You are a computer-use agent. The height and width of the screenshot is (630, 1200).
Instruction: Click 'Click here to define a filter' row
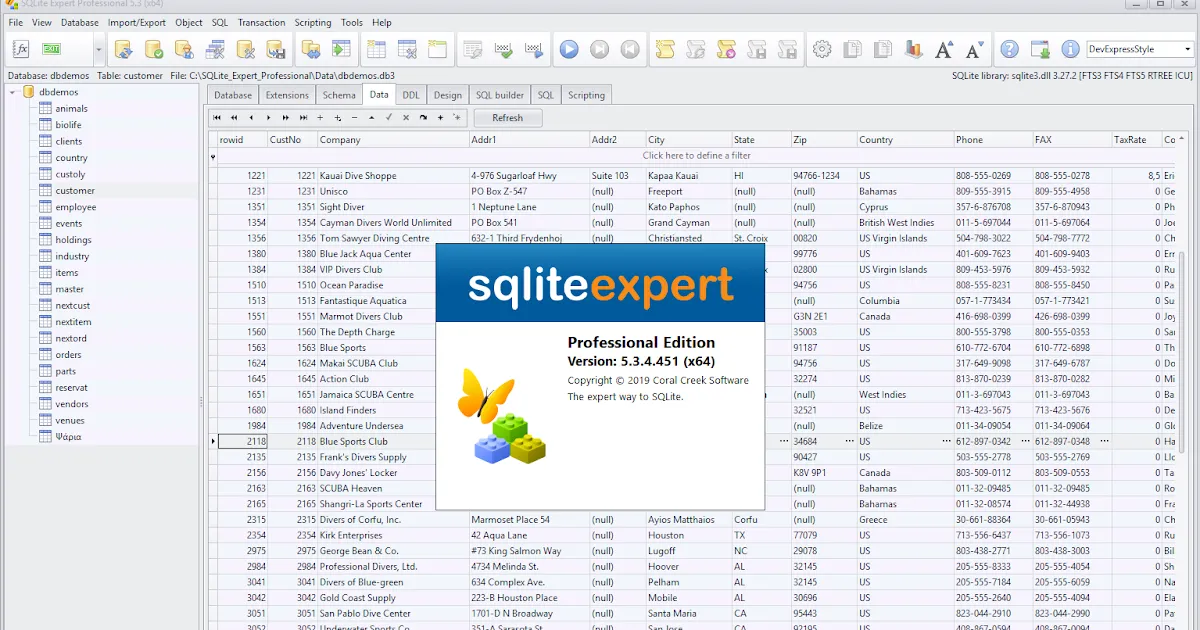tap(697, 156)
